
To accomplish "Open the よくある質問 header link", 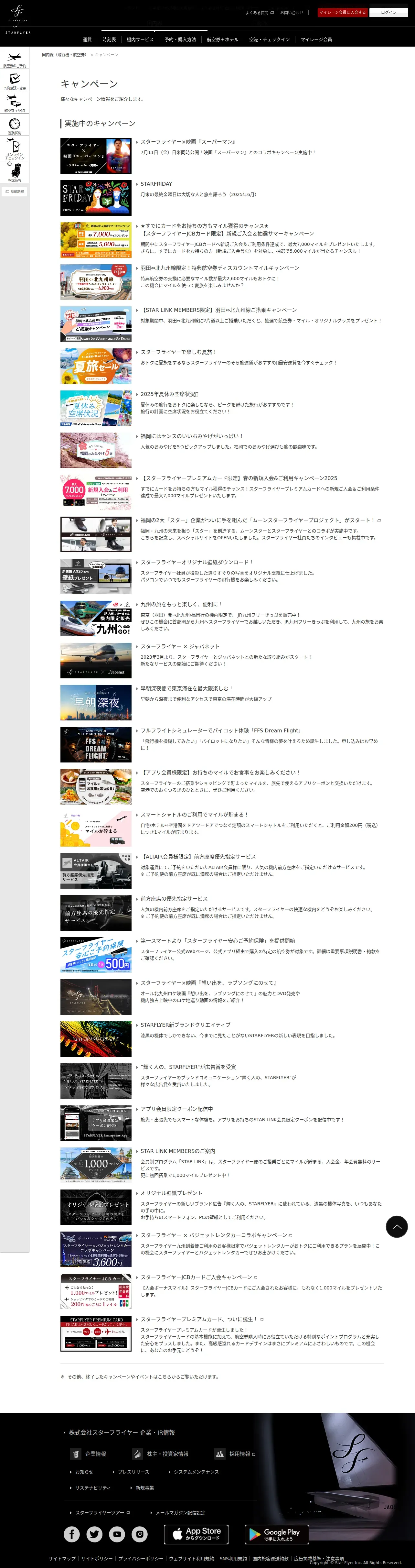I will click(x=259, y=12).
